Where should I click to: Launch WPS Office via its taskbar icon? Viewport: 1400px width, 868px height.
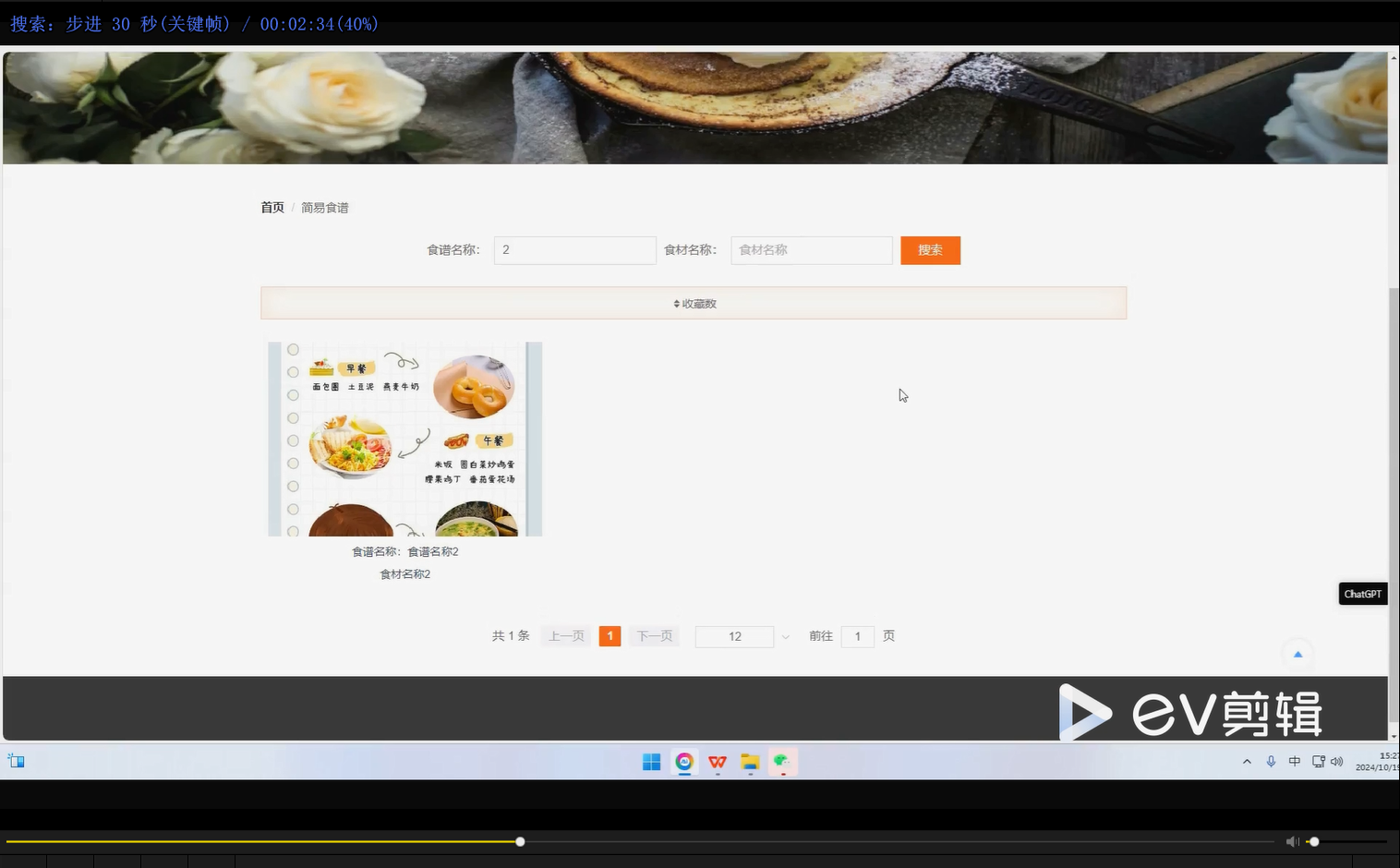[718, 761]
